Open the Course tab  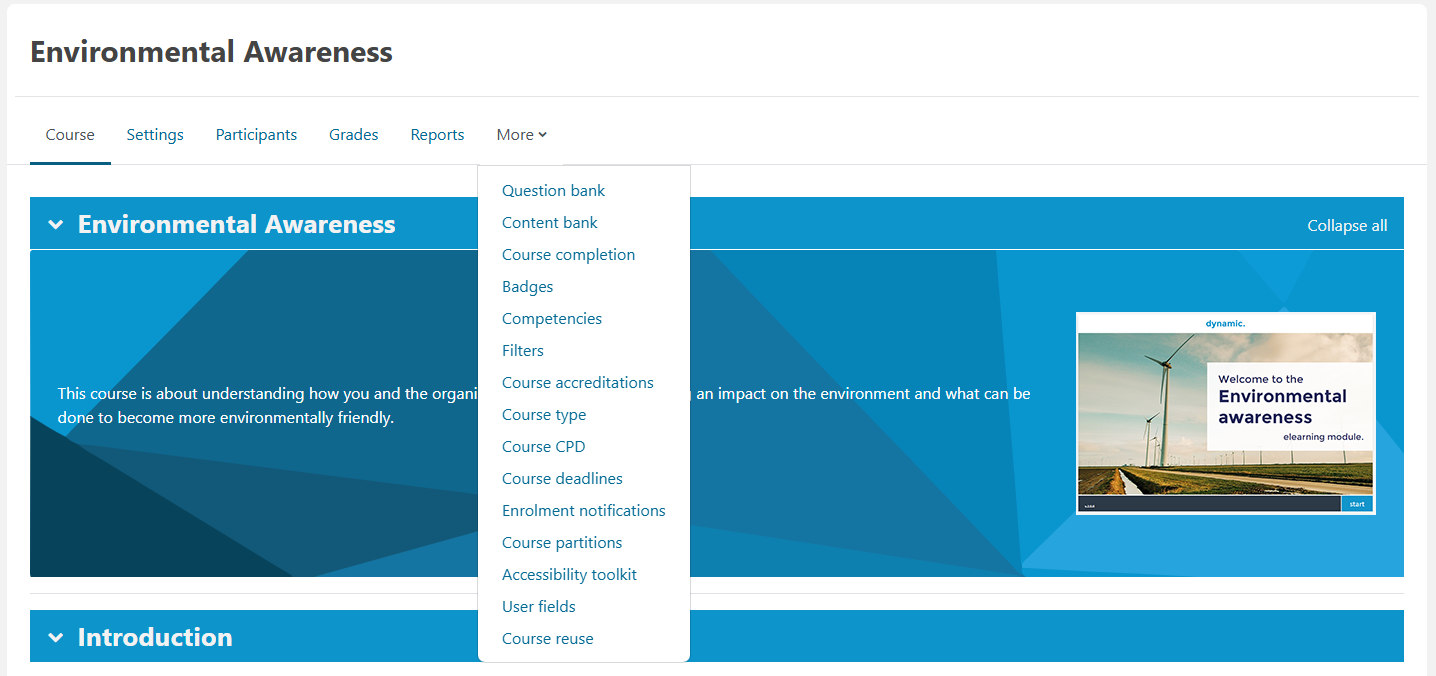coord(70,135)
